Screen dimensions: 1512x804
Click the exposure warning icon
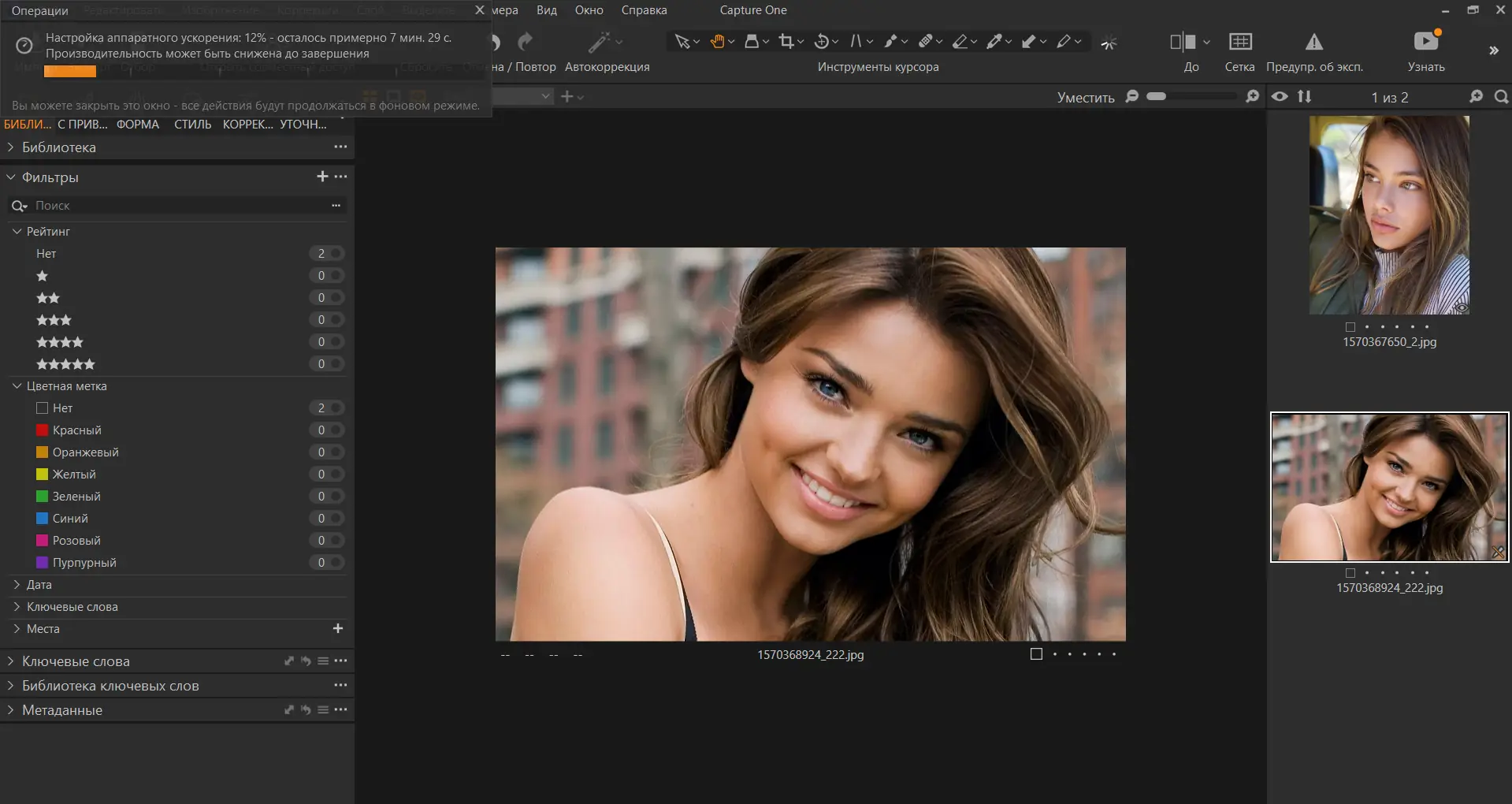coord(1313,43)
